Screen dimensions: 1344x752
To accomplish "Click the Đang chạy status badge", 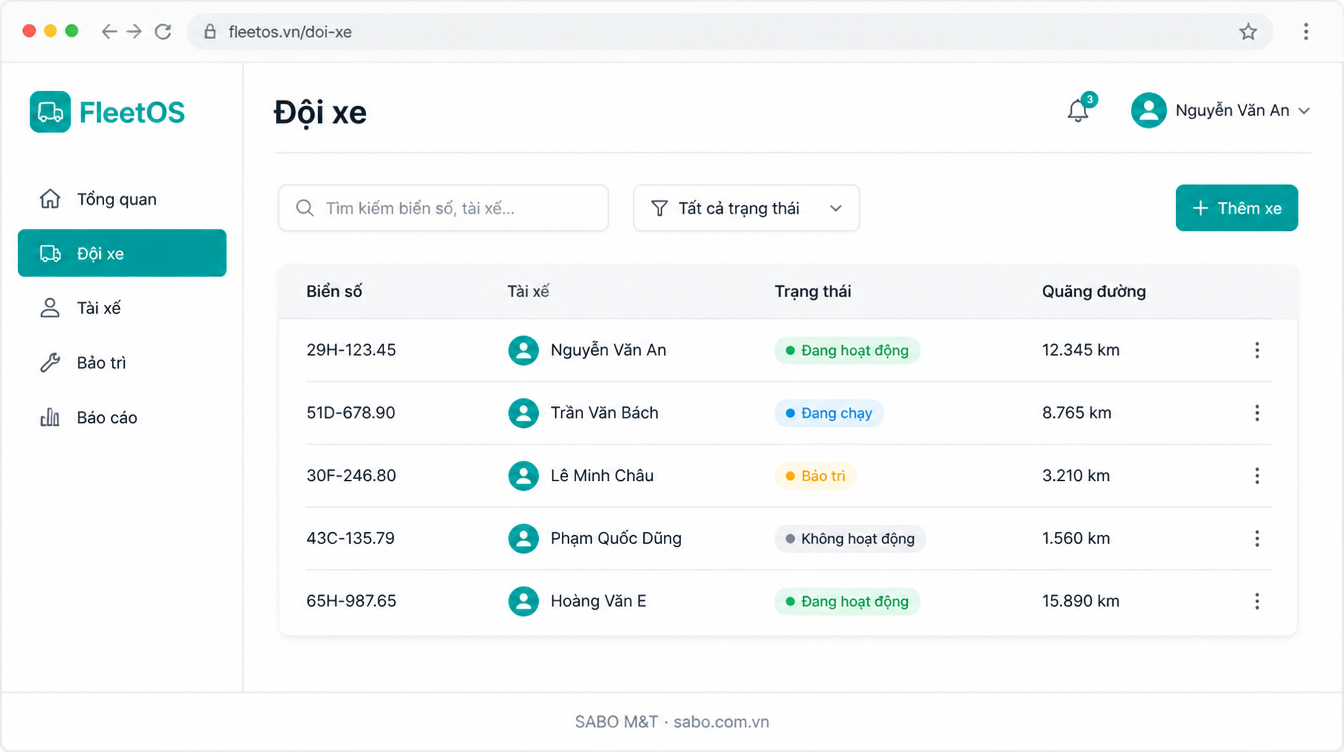I will point(829,413).
